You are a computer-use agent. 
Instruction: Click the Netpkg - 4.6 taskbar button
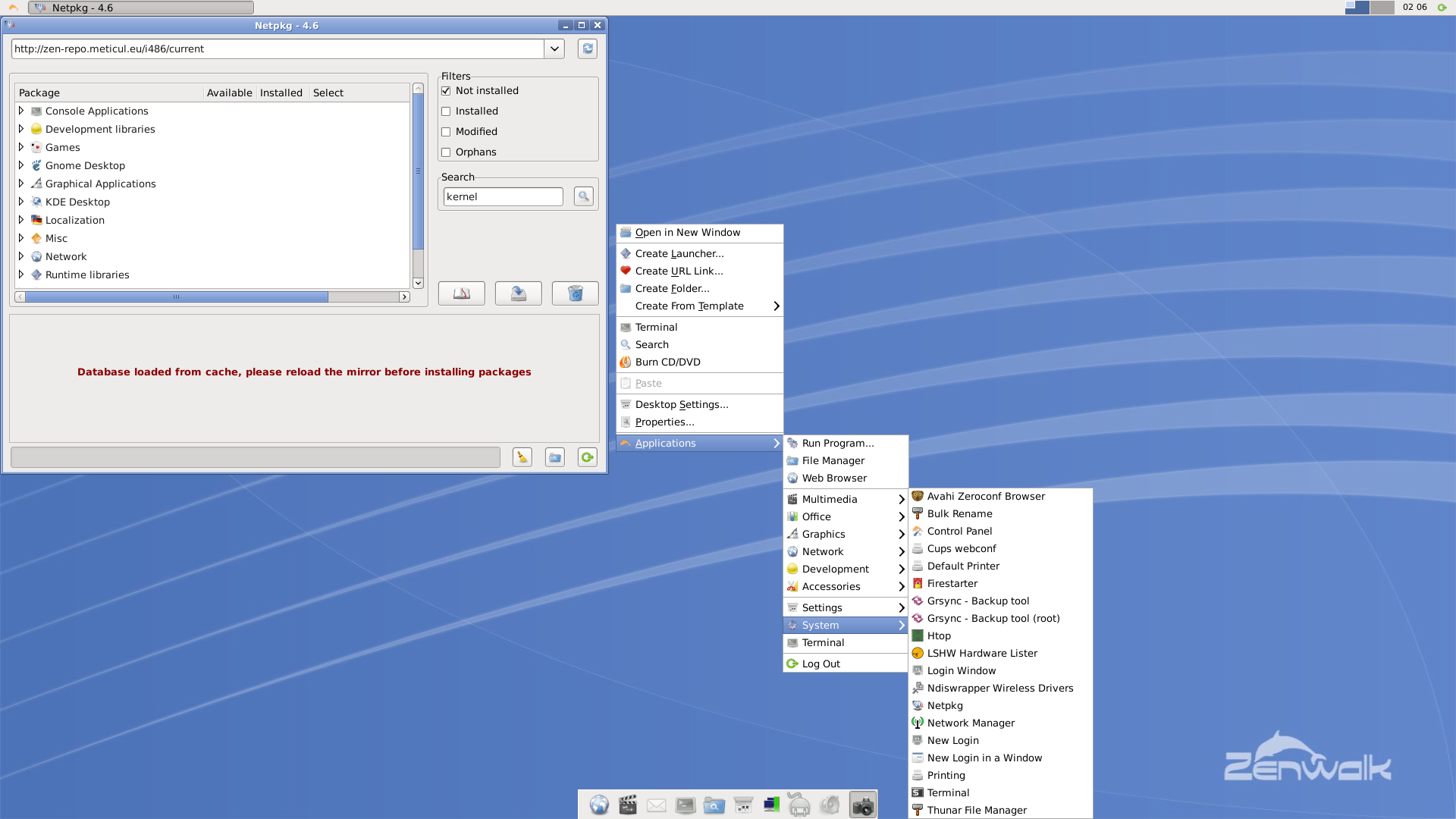pos(141,8)
